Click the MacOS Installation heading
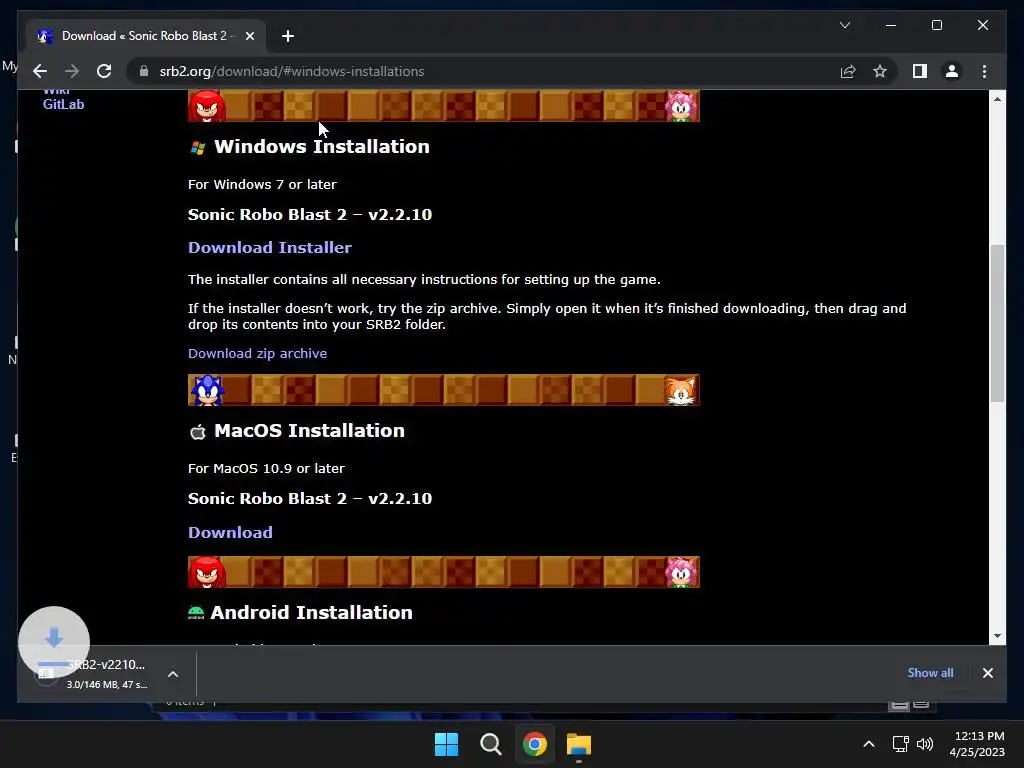Viewport: 1024px width, 768px height. 310,430
